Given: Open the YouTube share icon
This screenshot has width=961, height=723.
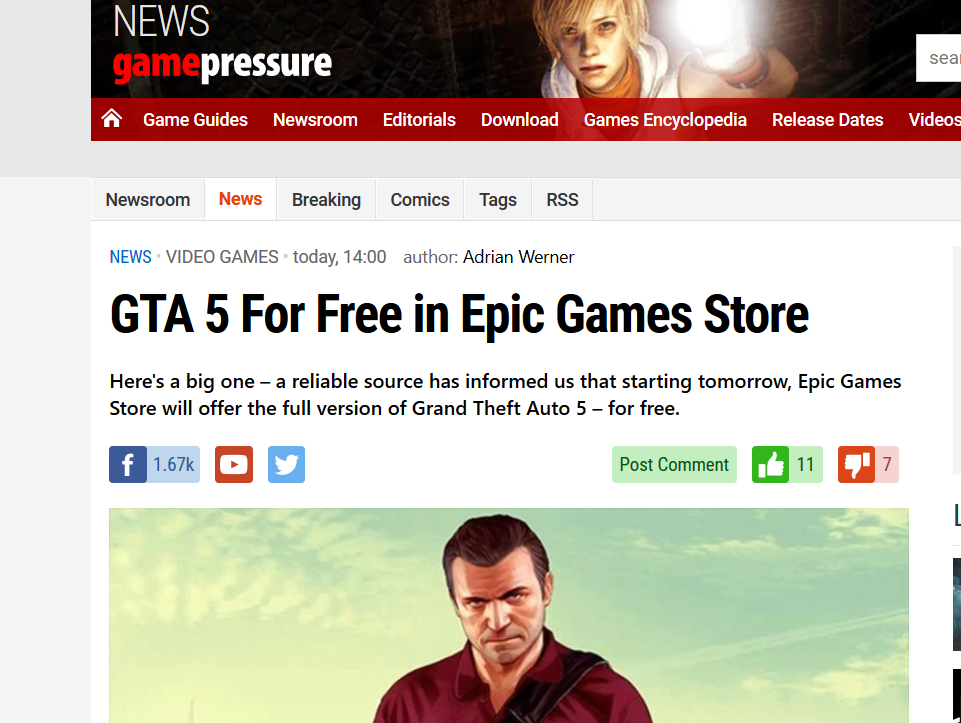Looking at the screenshot, I should point(234,464).
